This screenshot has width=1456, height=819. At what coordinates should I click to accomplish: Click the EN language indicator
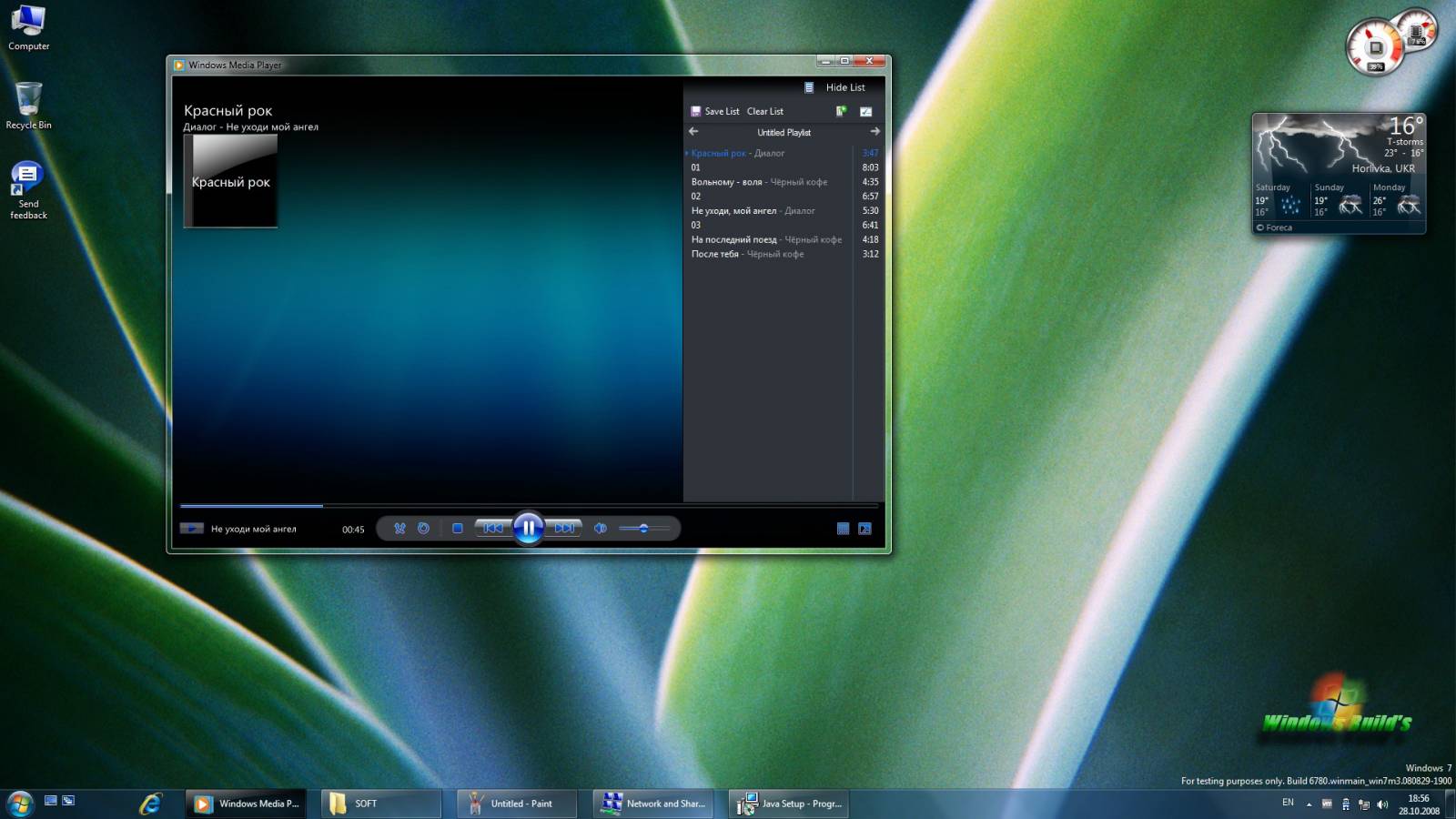click(x=1288, y=803)
